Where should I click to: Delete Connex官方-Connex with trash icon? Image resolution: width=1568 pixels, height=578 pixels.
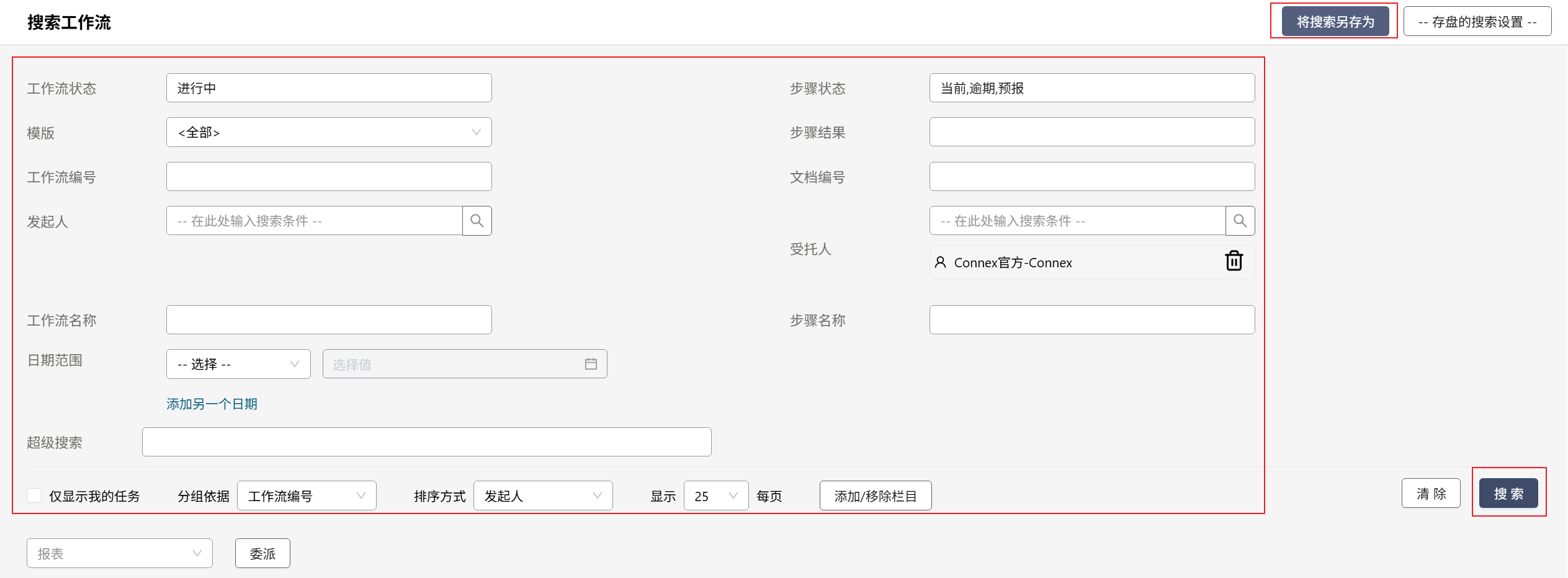(x=1234, y=261)
